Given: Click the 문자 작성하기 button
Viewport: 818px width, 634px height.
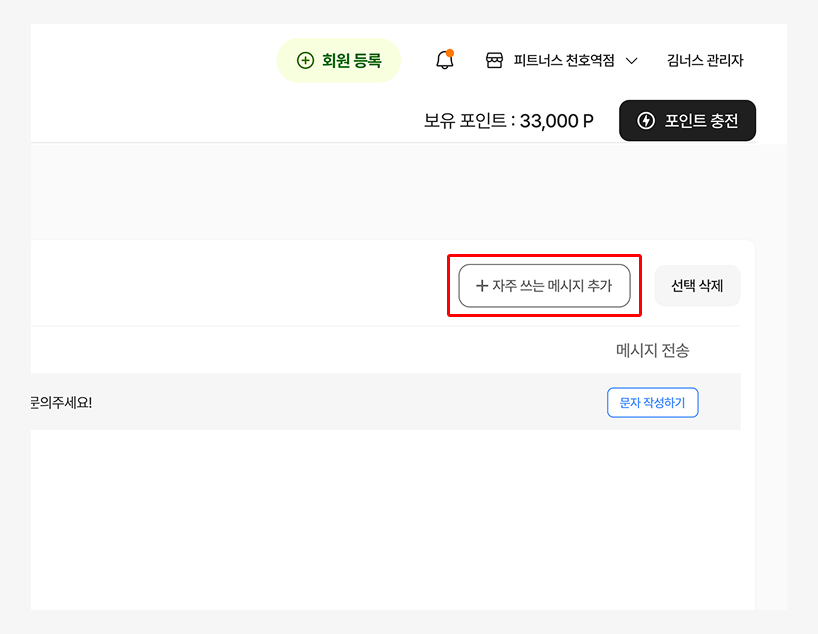Looking at the screenshot, I should pyautogui.click(x=652, y=402).
